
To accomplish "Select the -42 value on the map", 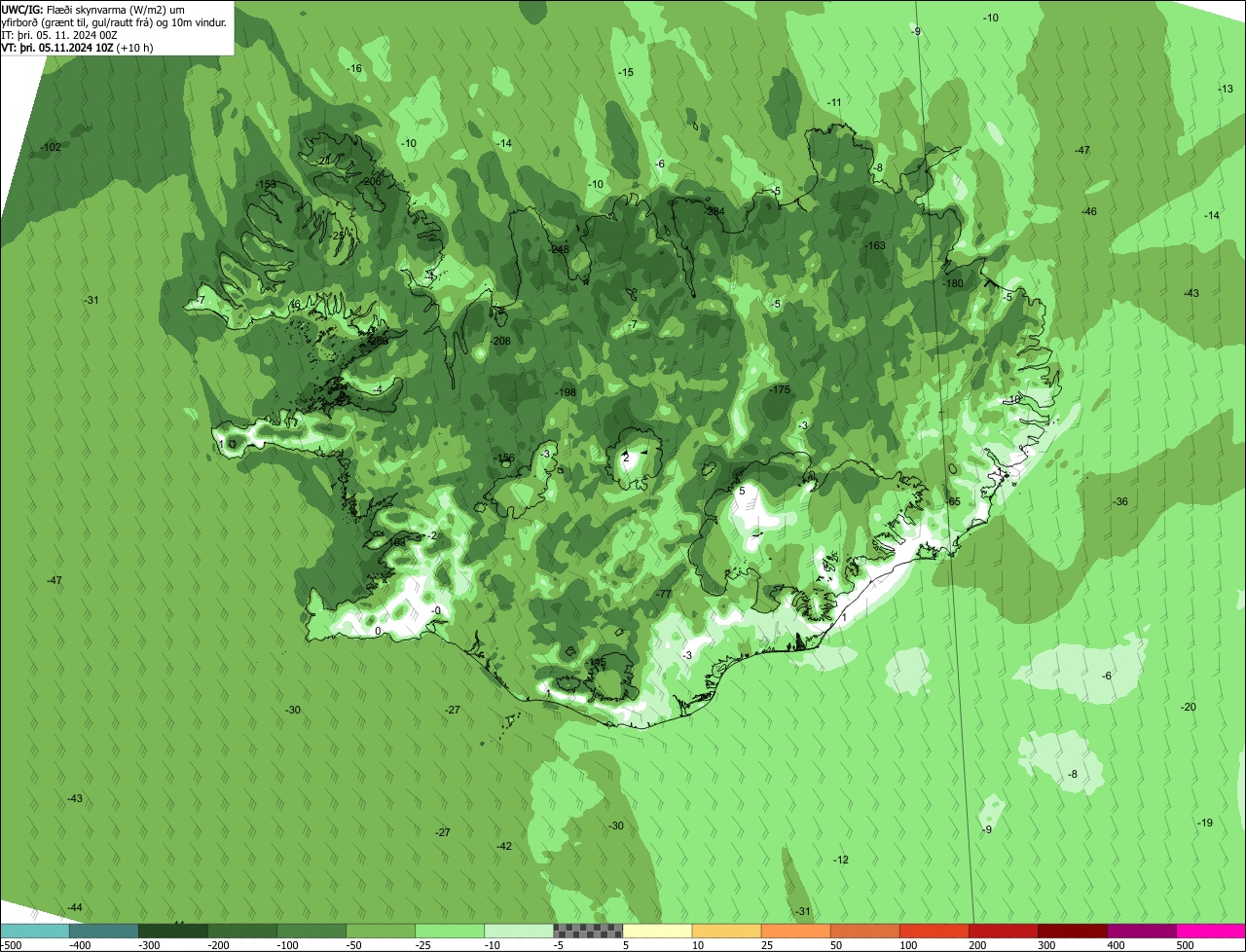I will click(x=504, y=846).
